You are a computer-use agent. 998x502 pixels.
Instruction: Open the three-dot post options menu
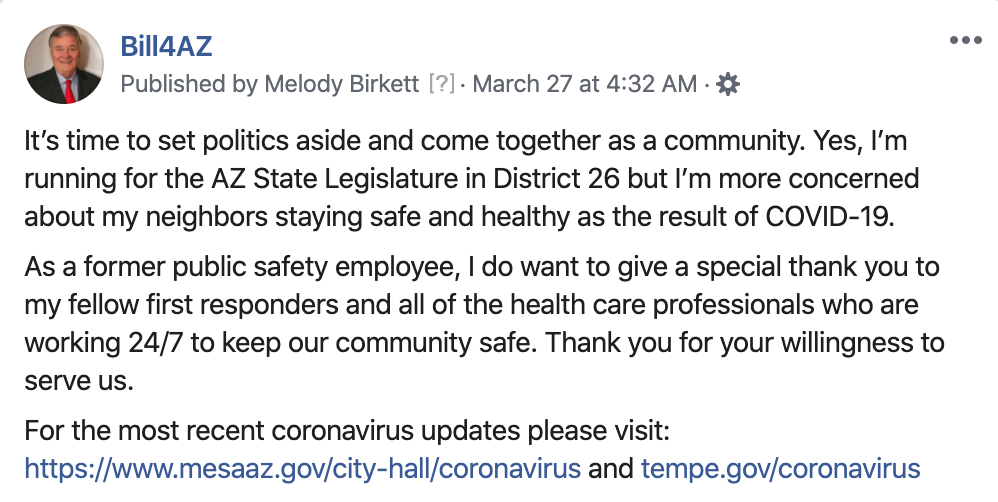click(965, 40)
